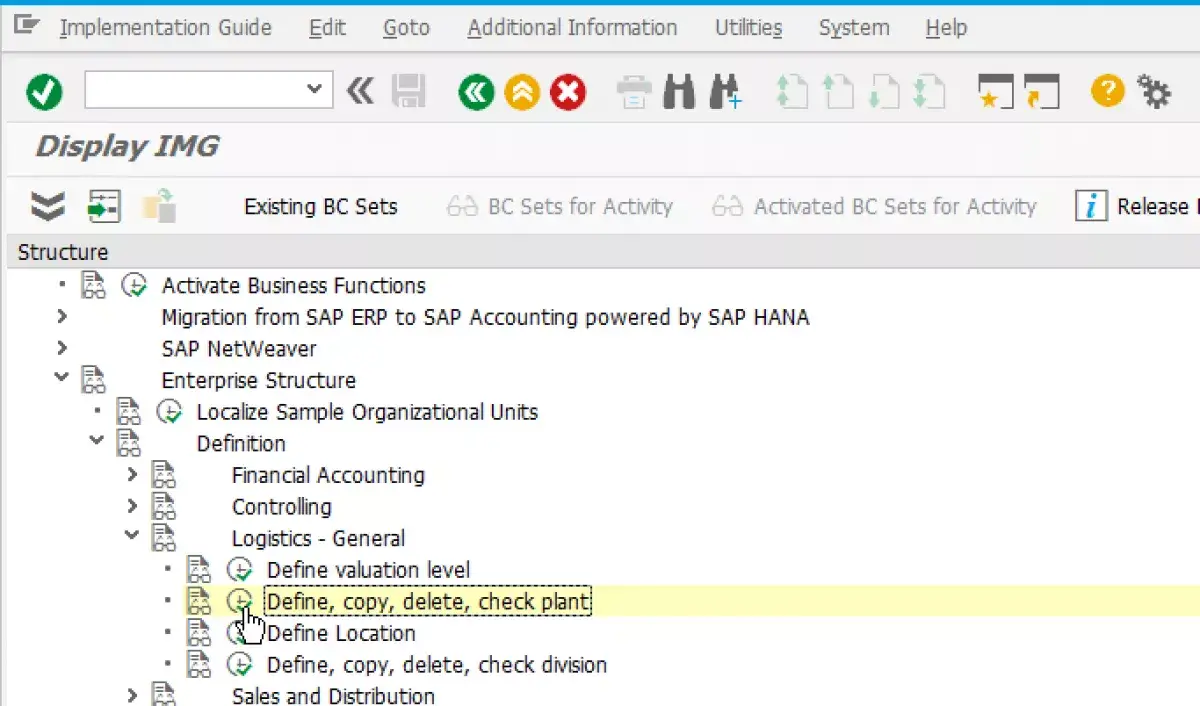The height and width of the screenshot is (706, 1200).
Task: Open the Goto menu
Action: pos(407,28)
